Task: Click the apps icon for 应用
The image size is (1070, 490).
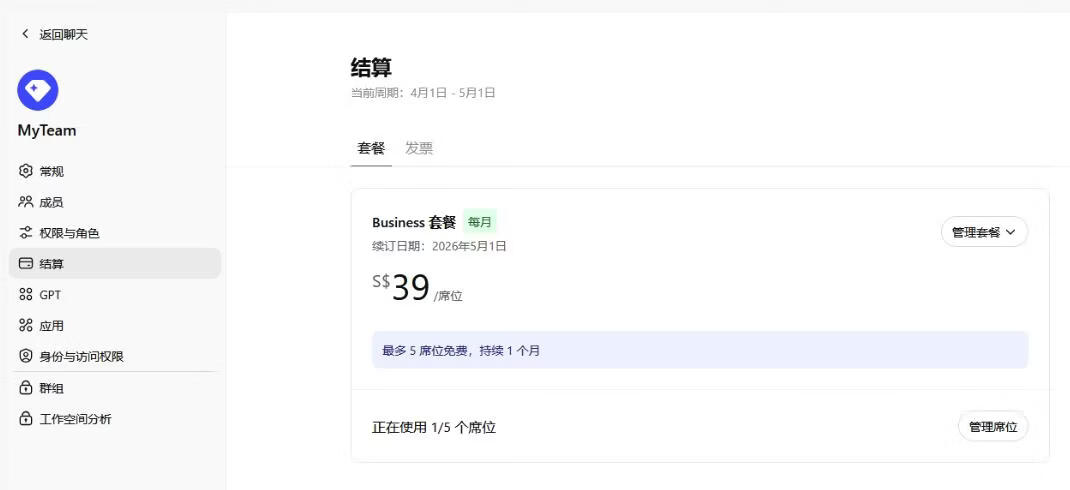Action: (26, 326)
